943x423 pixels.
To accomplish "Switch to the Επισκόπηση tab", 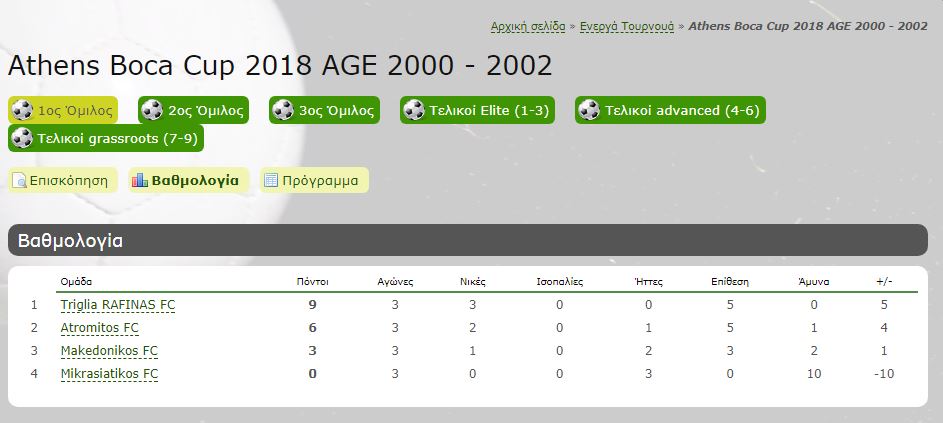I will coord(63,181).
